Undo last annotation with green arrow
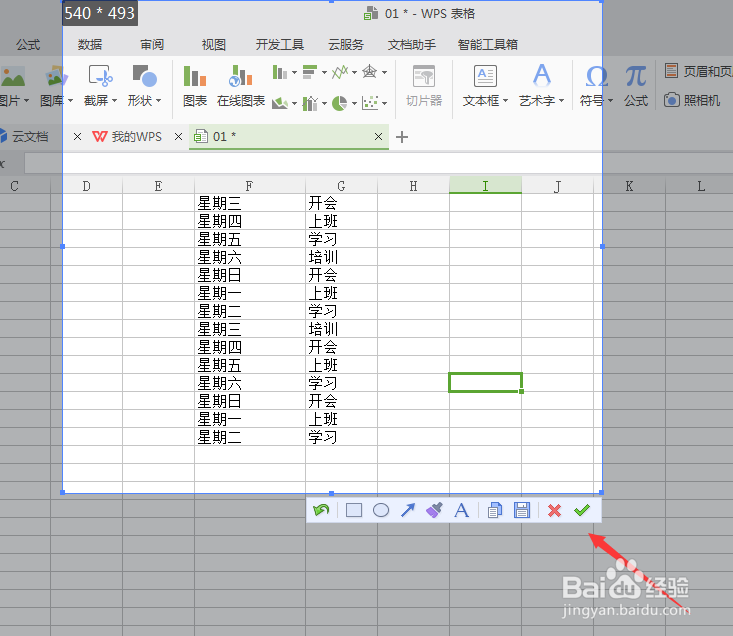 click(321, 510)
